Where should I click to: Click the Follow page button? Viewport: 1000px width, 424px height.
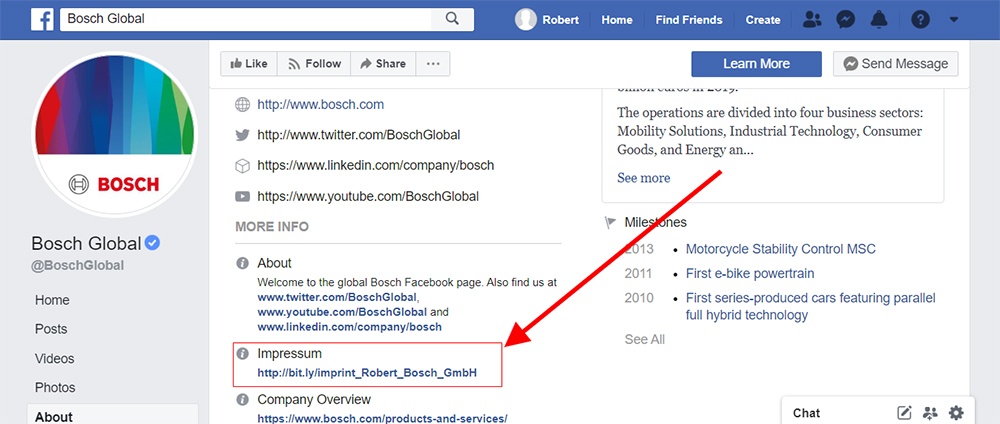coord(314,64)
